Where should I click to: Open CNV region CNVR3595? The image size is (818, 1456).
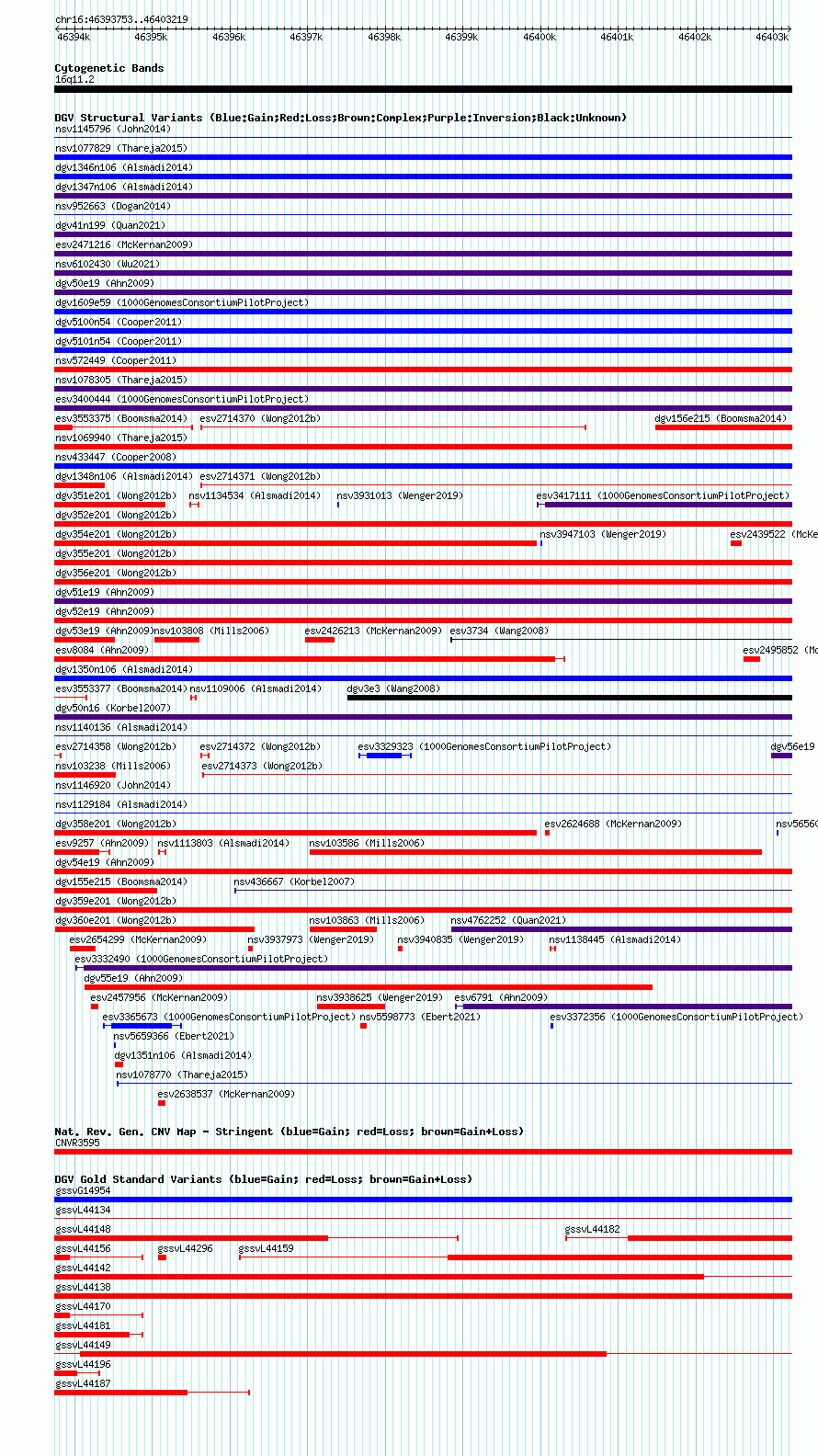[x=77, y=1143]
